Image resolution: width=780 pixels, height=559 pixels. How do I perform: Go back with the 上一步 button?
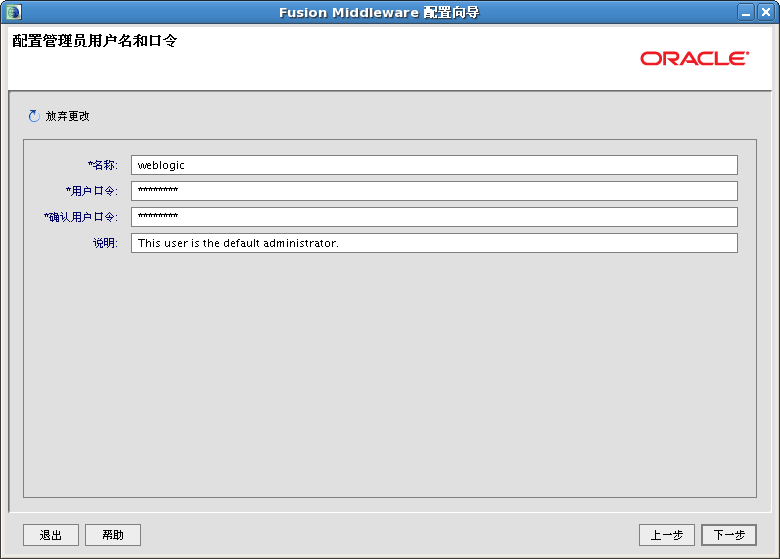coord(667,535)
